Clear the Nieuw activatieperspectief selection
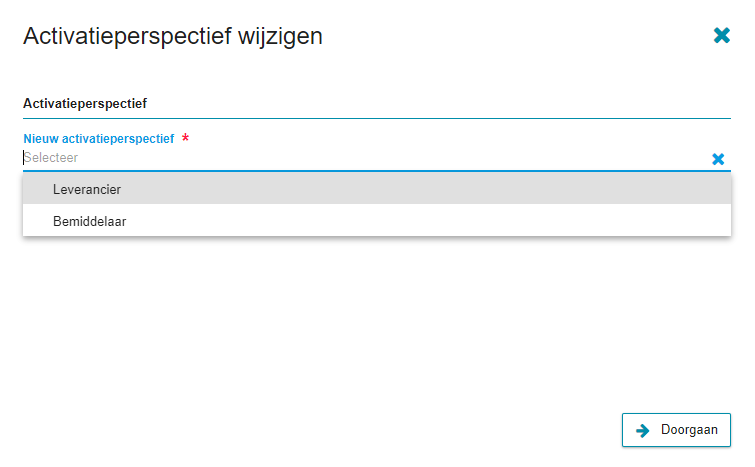The width and height of the screenshot is (755, 467). pos(718,159)
